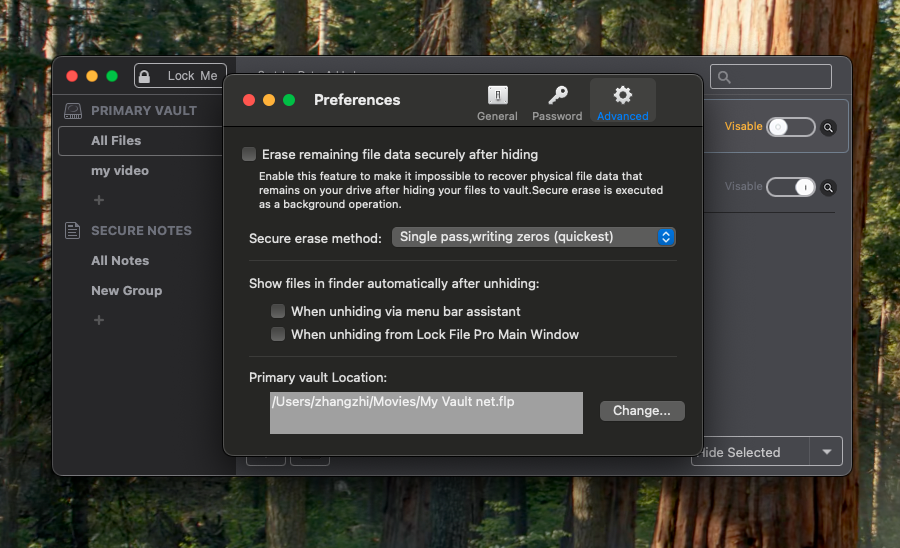Select All Notes under Secure Notes

[x=120, y=261]
